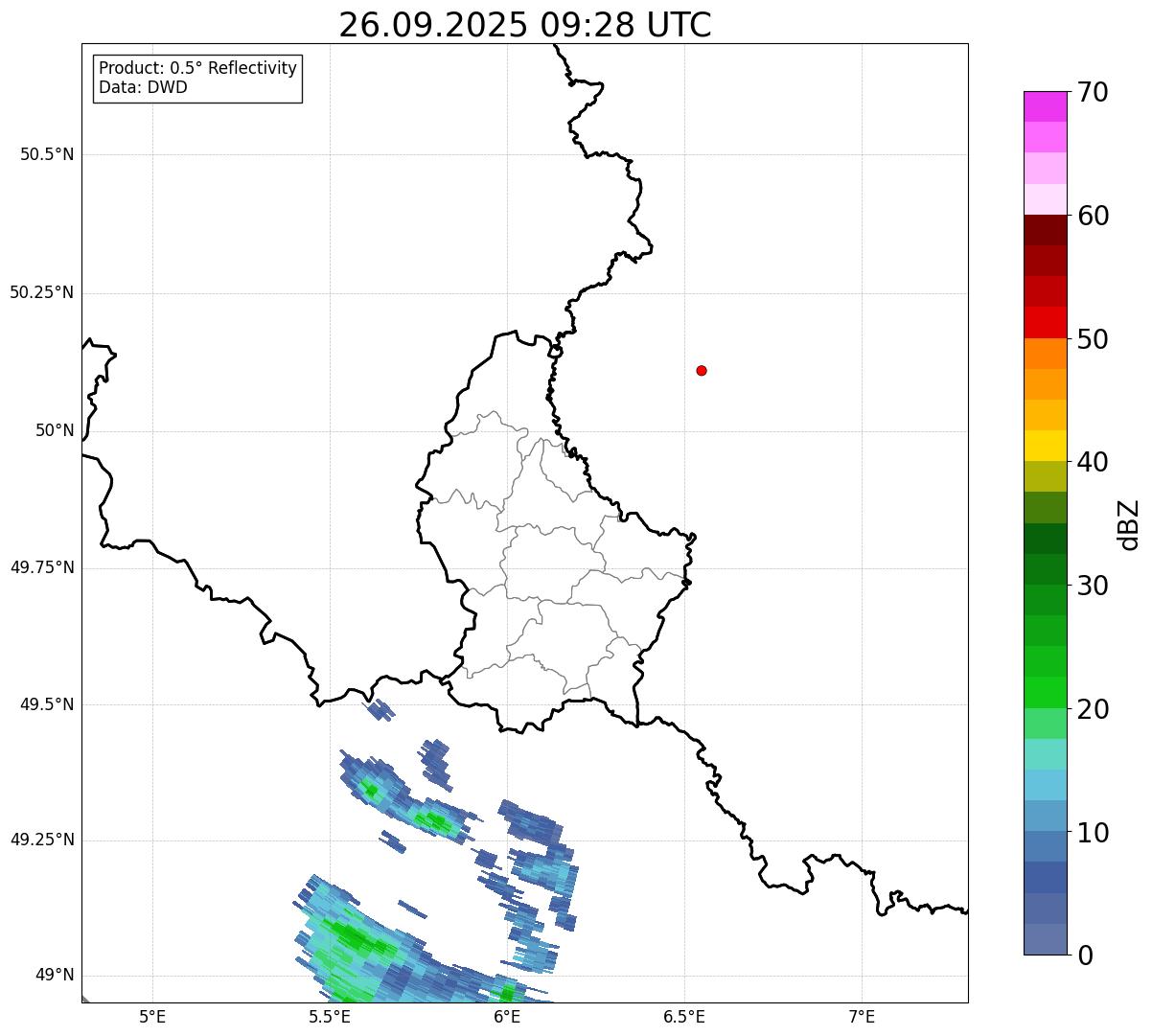Viewport: 1152px width, 1036px height.
Task: Click the 49°N latitude label
Action: 55,975
